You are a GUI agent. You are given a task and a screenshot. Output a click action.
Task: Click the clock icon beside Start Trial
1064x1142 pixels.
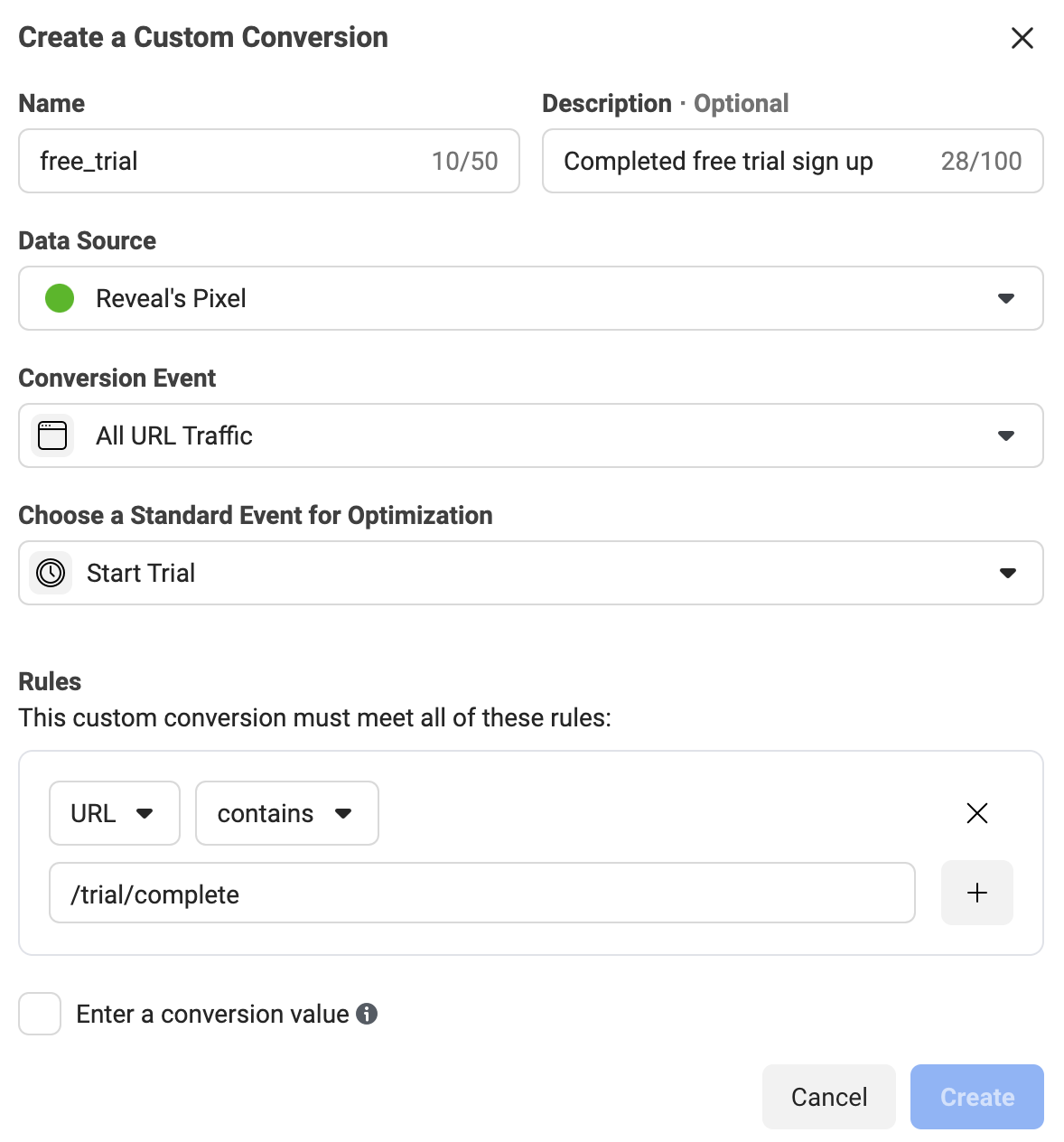click(51, 573)
